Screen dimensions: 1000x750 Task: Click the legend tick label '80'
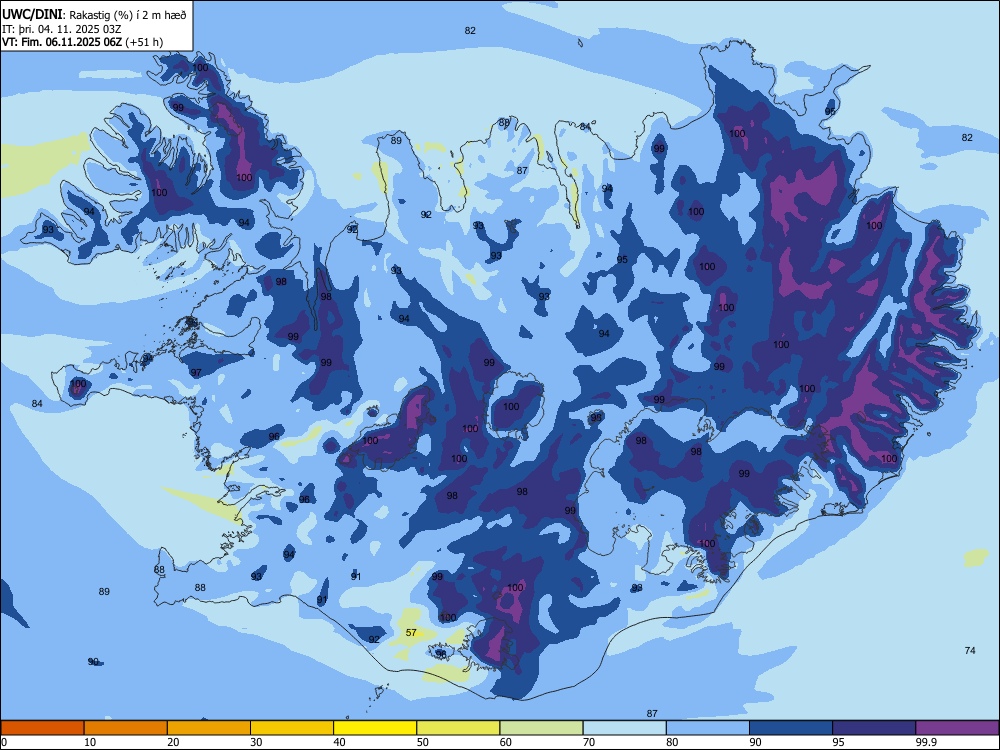coord(672,742)
